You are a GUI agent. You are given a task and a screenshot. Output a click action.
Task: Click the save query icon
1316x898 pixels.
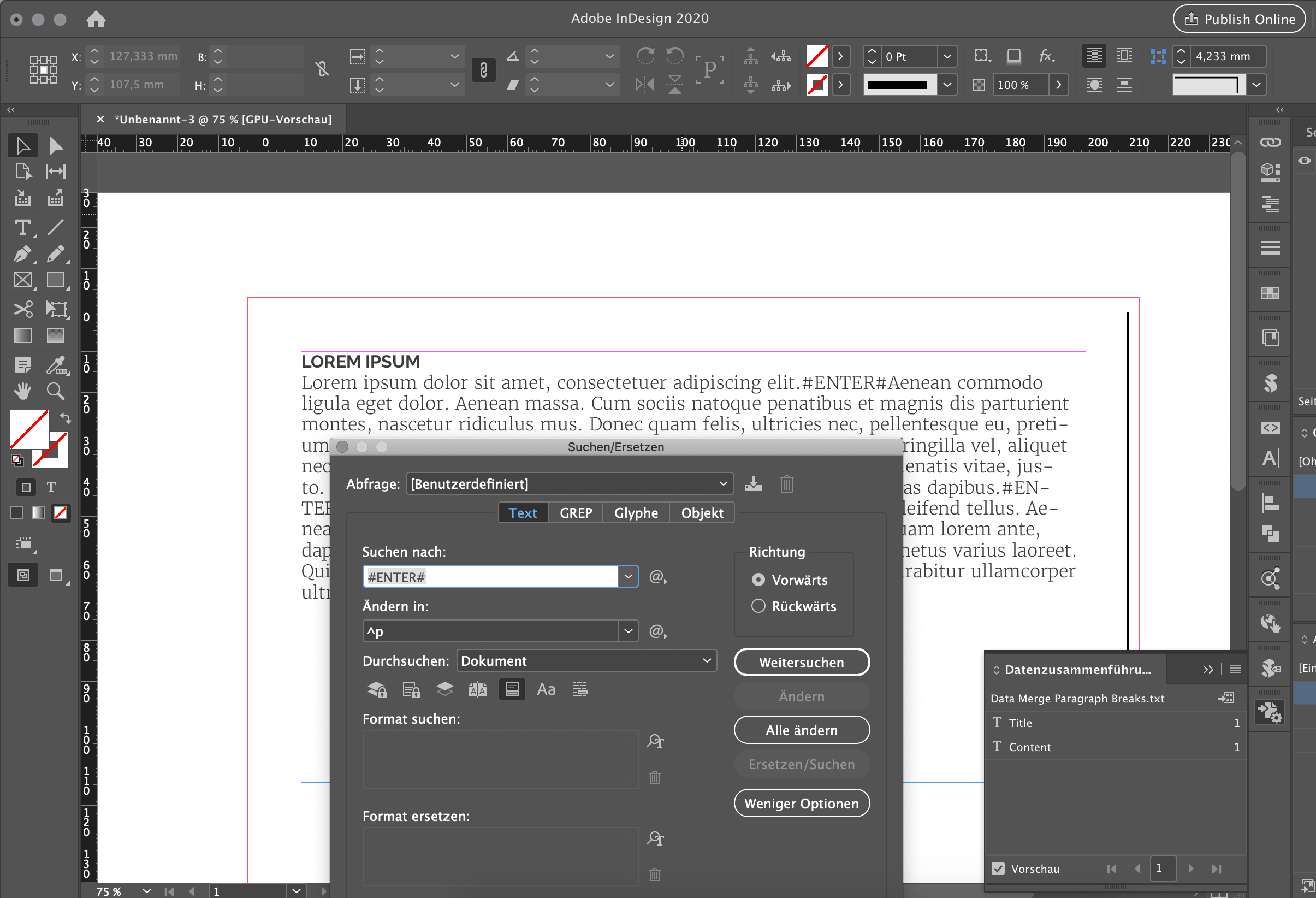click(x=753, y=484)
